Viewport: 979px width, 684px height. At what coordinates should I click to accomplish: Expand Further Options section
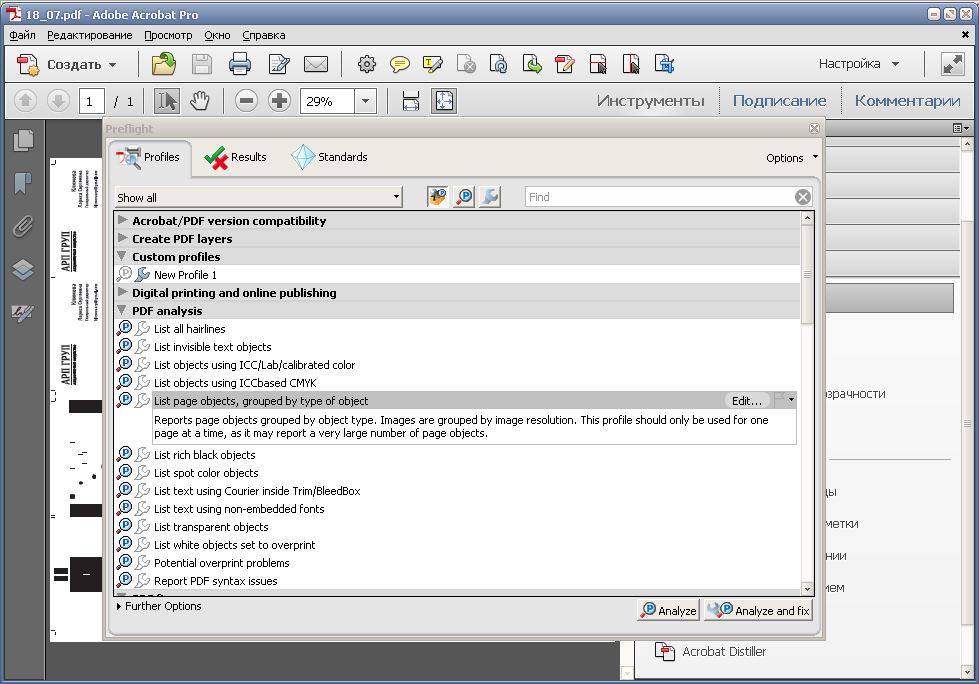(x=159, y=606)
